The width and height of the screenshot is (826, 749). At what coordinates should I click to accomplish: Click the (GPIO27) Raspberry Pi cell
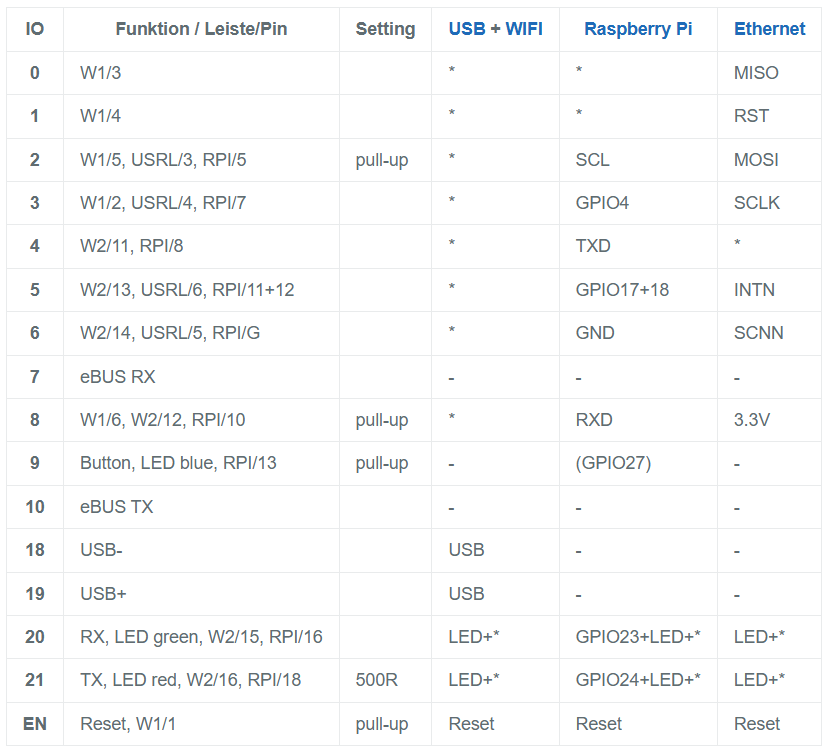[x=613, y=463]
